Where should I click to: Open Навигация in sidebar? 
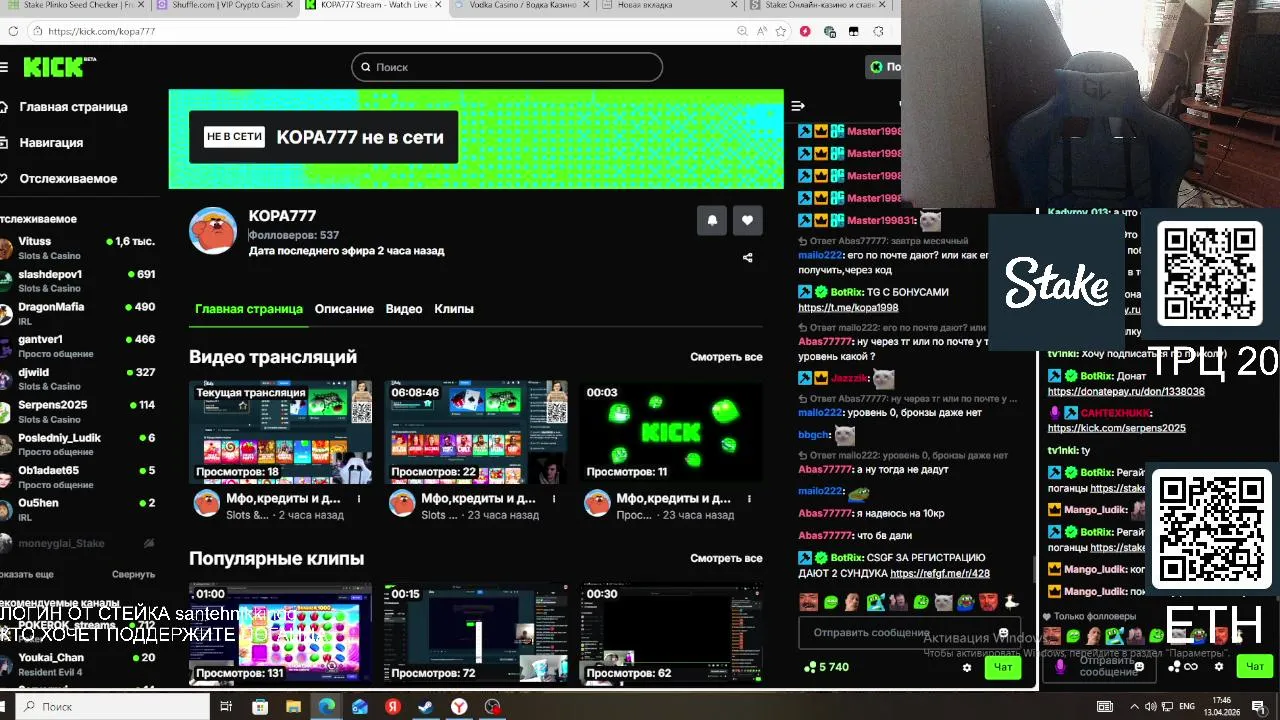pos(43,143)
